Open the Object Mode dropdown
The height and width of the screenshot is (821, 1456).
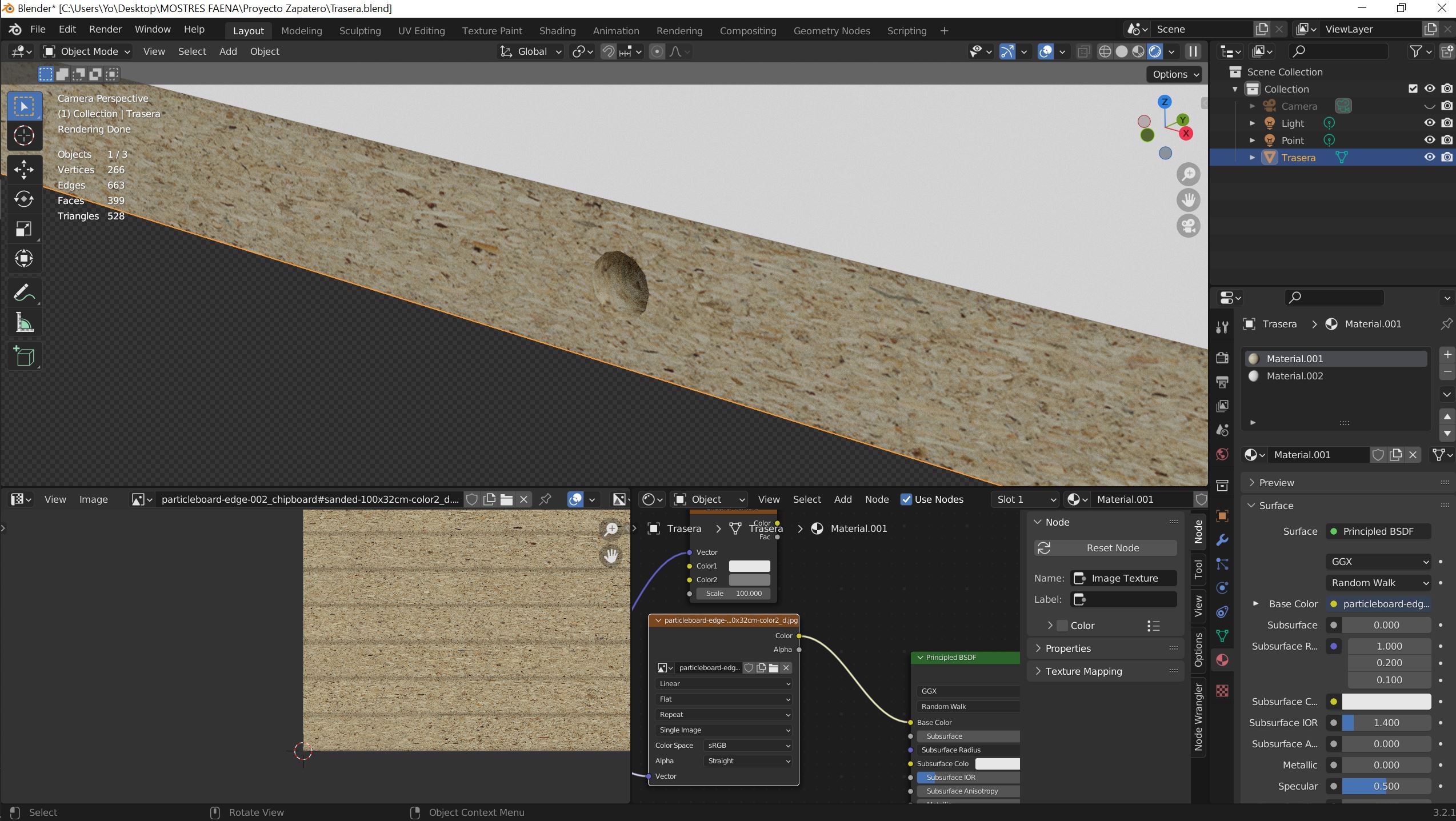[x=87, y=51]
